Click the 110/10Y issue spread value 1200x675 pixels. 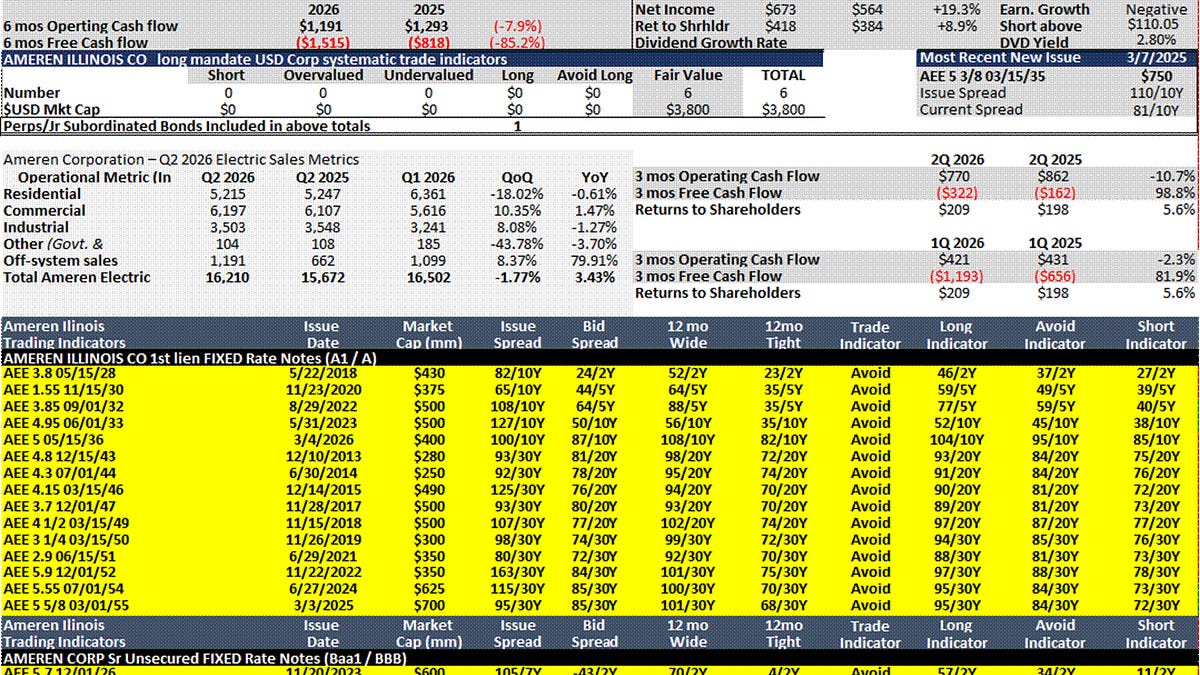tap(1156, 93)
